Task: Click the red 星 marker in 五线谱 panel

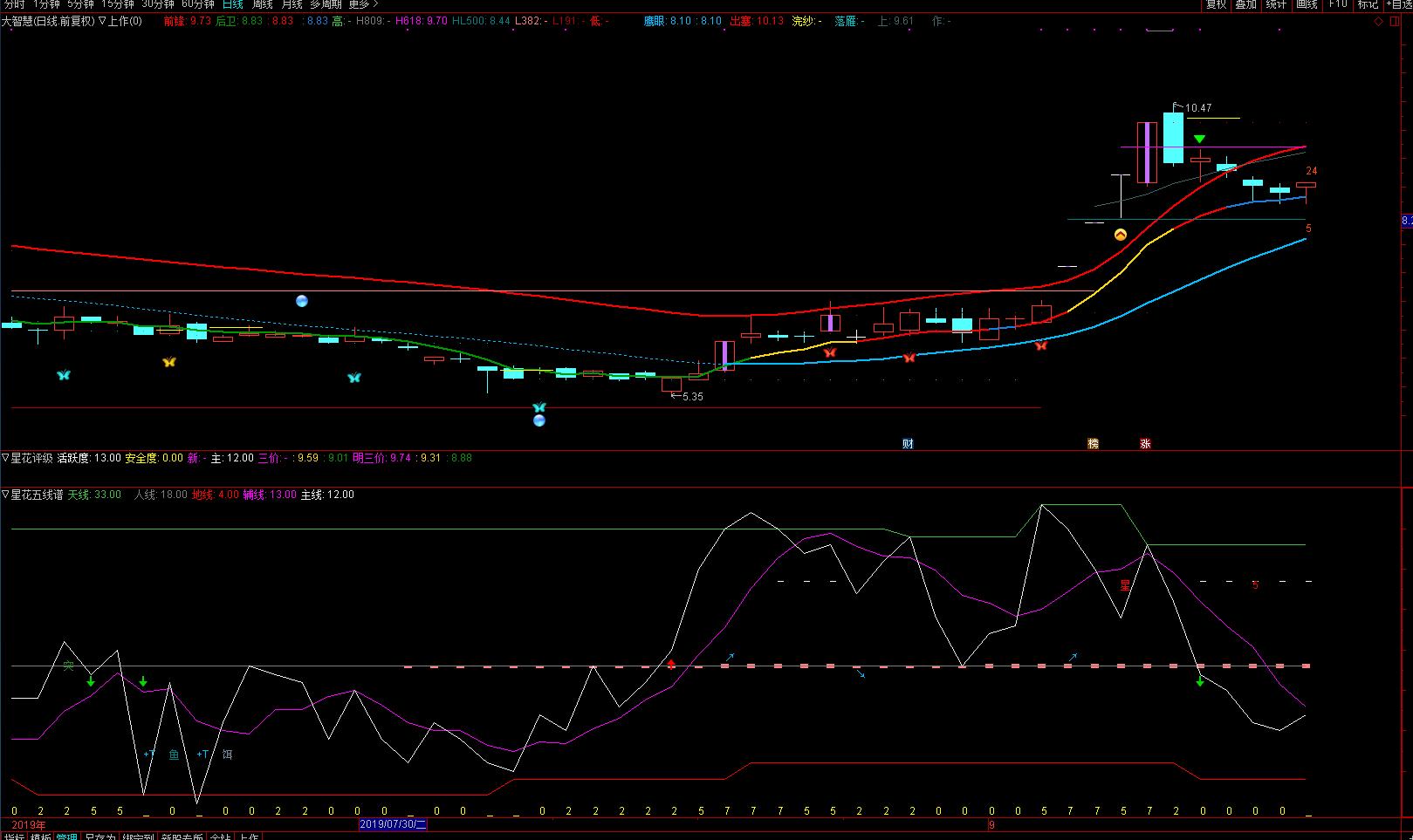Action: coord(1124,585)
